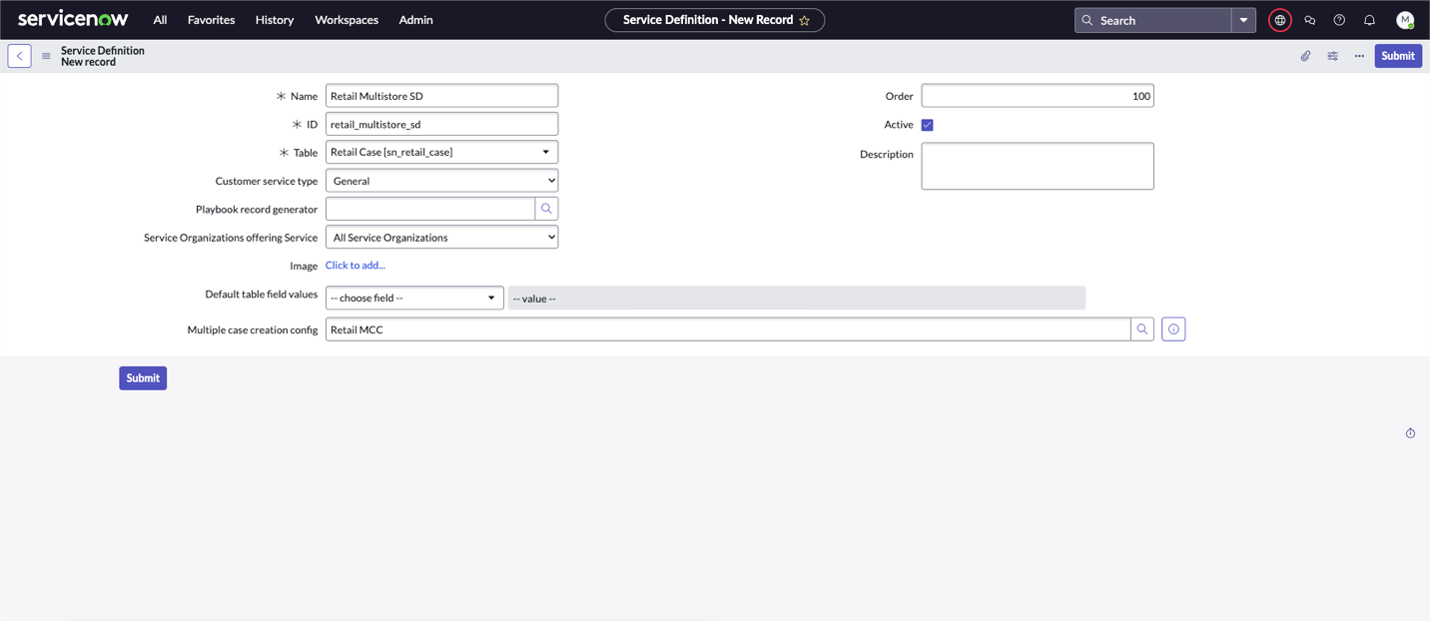Image resolution: width=1430 pixels, height=626 pixels.
Task: Open the choose field dropdown
Action: (414, 298)
